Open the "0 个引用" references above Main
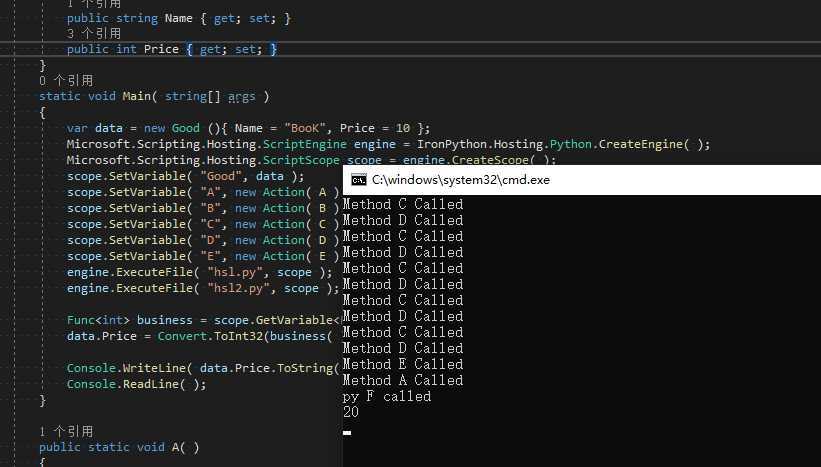The height and width of the screenshot is (467, 821). click(x=66, y=80)
